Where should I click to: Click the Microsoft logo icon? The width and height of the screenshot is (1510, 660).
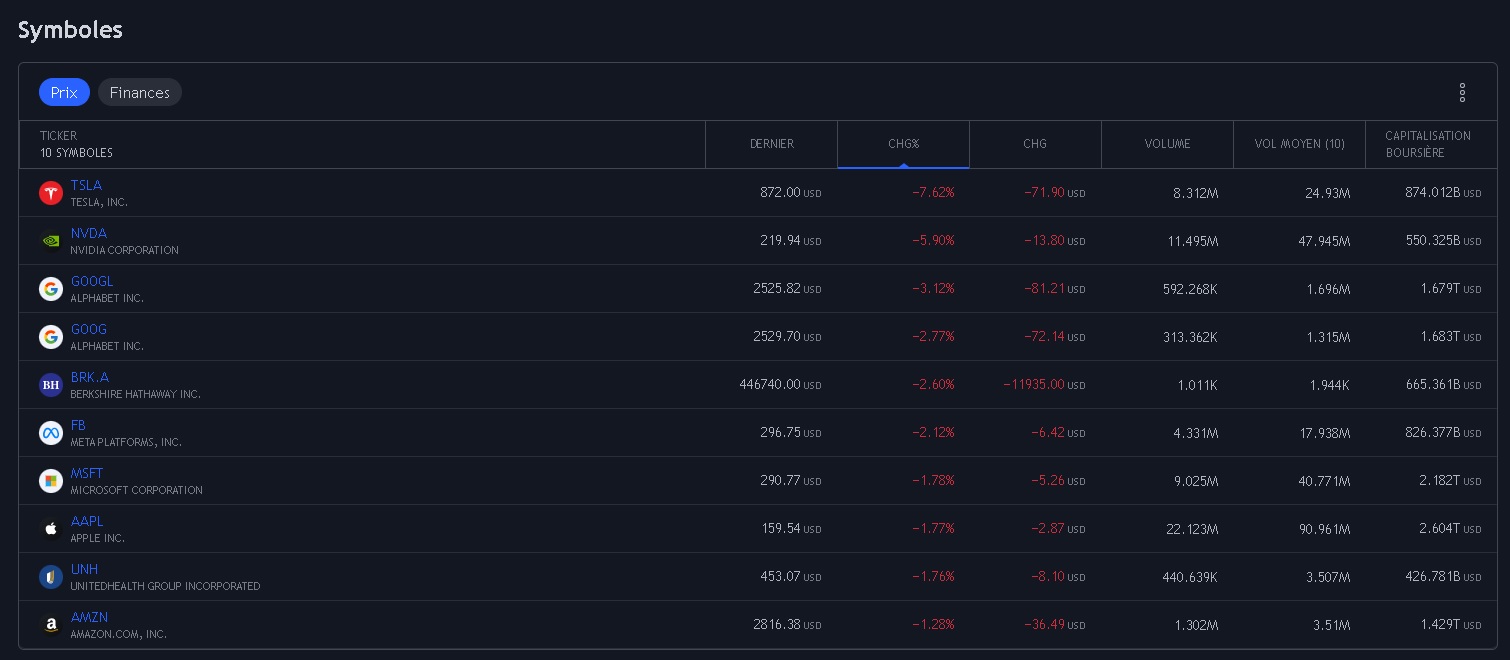tap(51, 481)
